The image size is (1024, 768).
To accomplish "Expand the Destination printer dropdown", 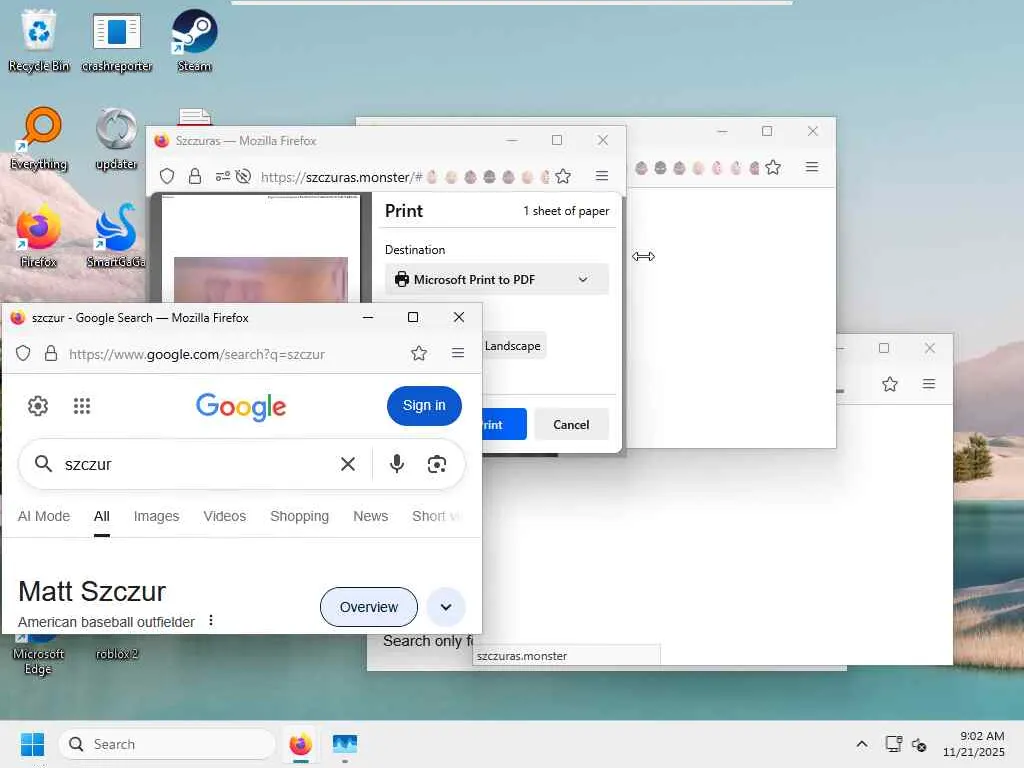I will click(x=497, y=280).
